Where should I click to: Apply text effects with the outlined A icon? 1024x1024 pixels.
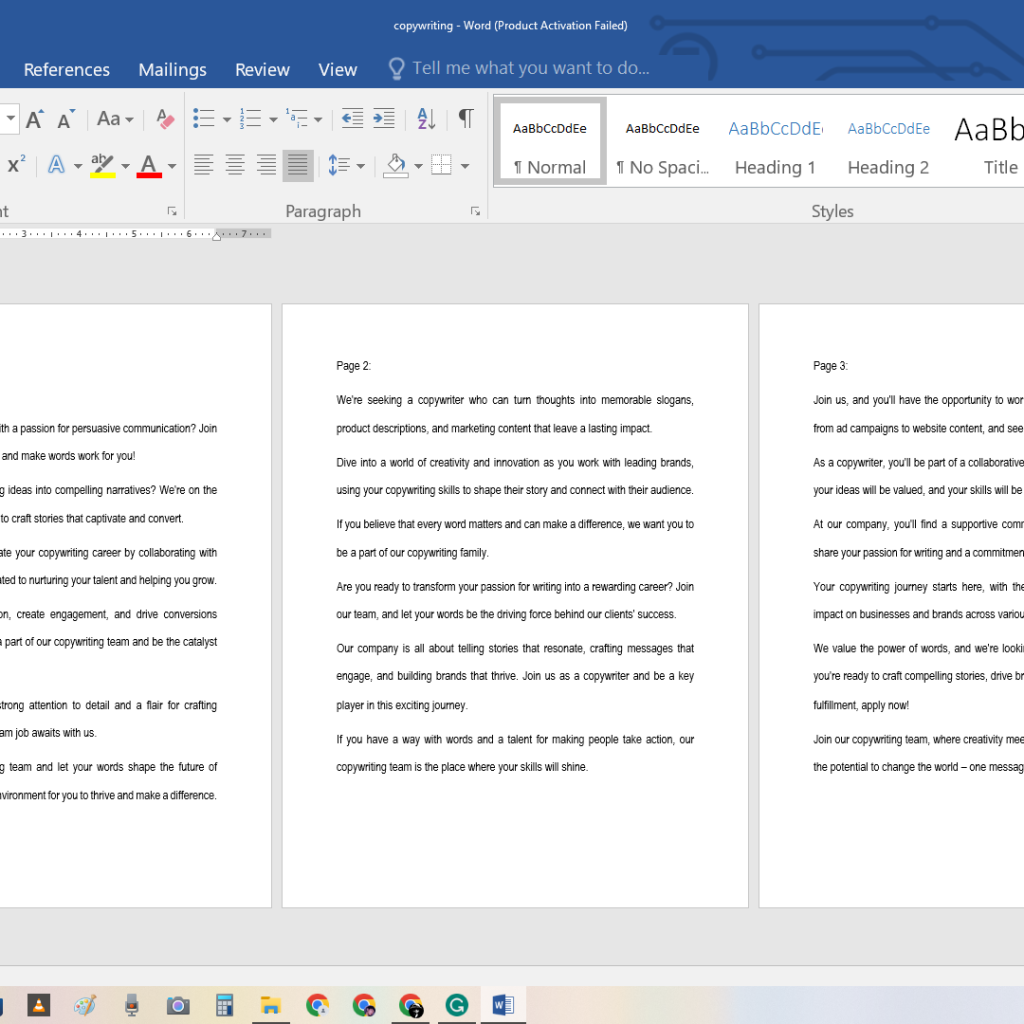(x=57, y=165)
